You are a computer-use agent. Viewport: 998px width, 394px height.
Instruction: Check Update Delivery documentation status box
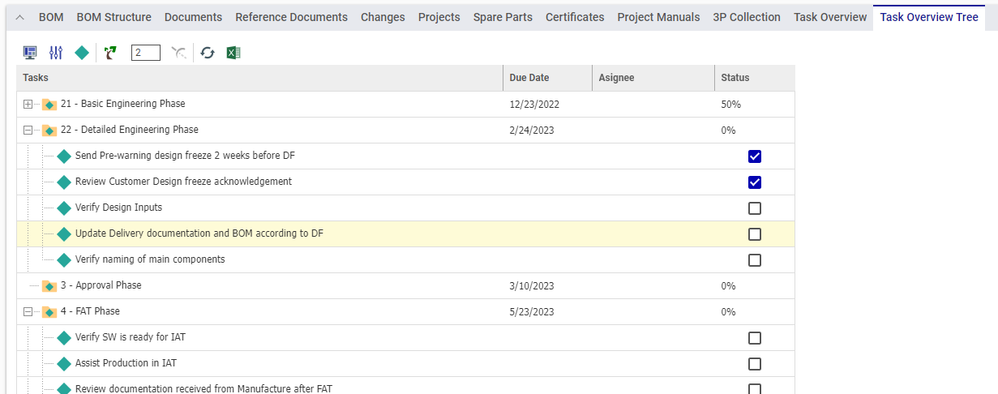click(755, 234)
